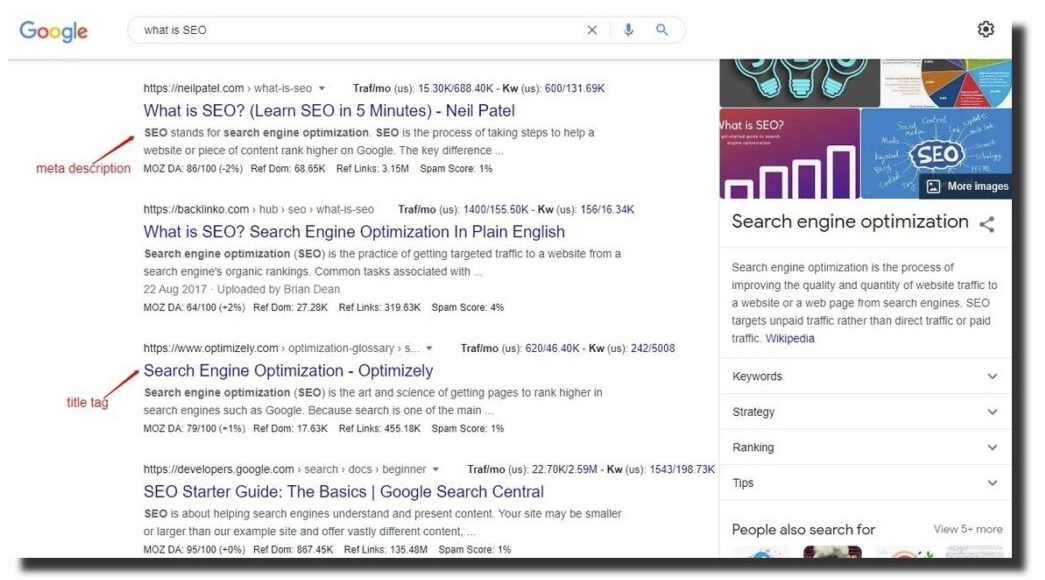Image resolution: width=1045 pixels, height=580 pixels.
Task: Open 'SEO Starter Guide: The Basics' result
Action: click(343, 492)
